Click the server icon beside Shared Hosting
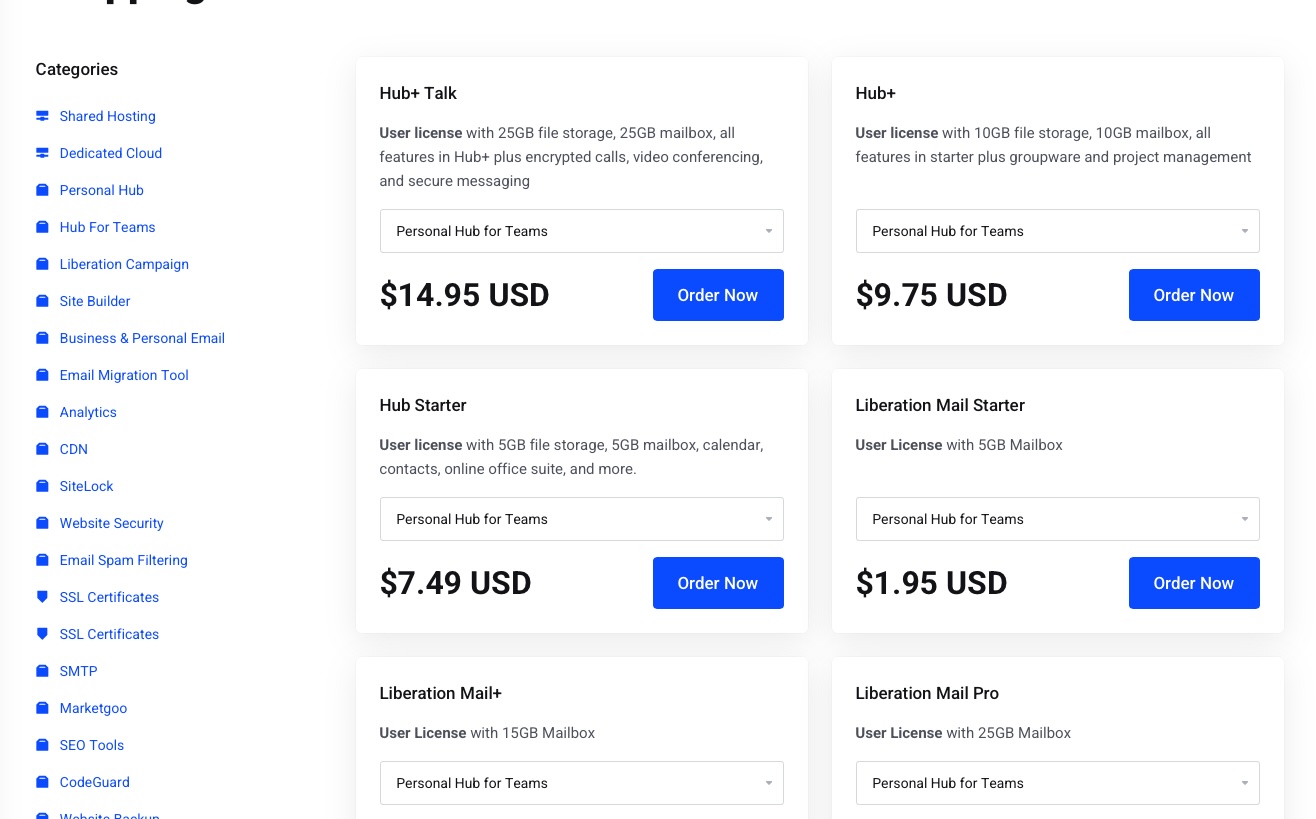The width and height of the screenshot is (1316, 819). tap(42, 116)
